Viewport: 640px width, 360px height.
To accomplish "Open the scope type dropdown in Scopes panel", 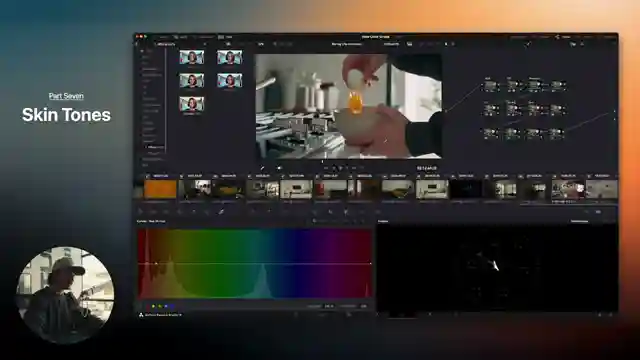I will click(x=579, y=221).
